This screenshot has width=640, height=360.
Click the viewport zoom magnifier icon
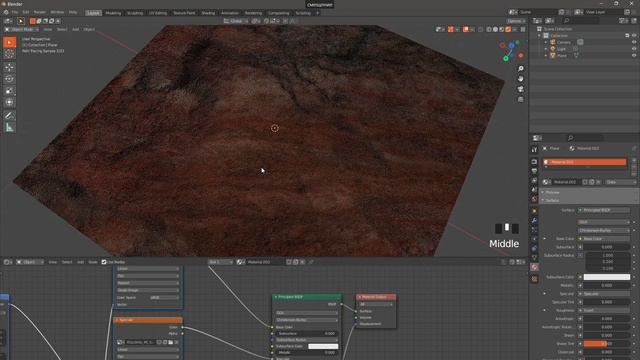520,69
